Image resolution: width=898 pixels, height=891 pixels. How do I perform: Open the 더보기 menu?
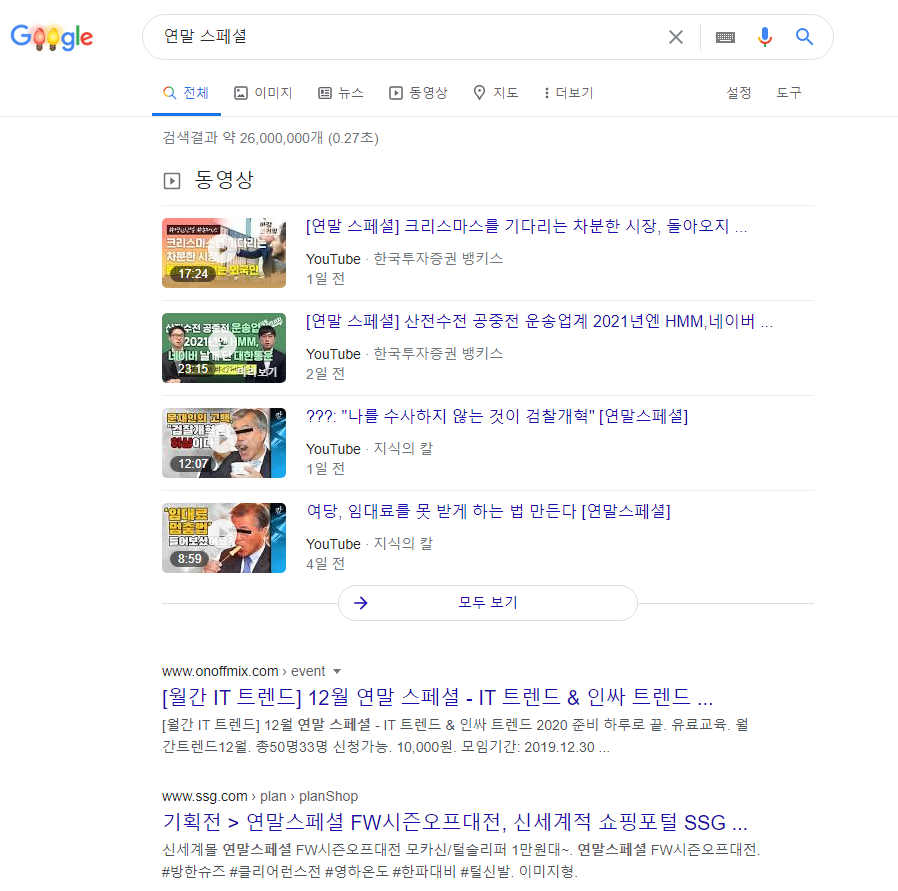point(568,93)
